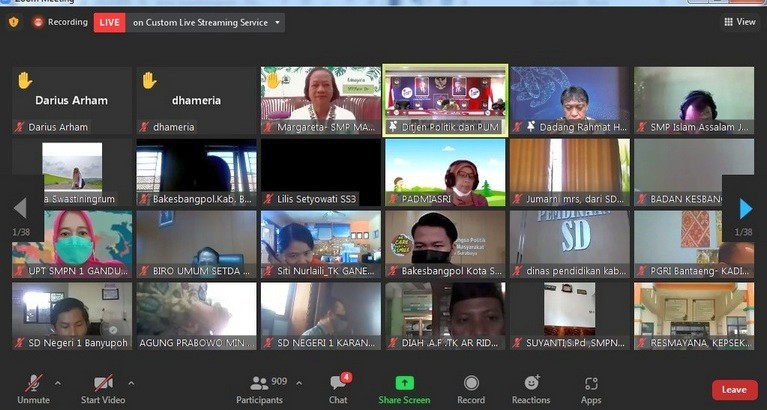Open the Chat panel

click(x=338, y=384)
